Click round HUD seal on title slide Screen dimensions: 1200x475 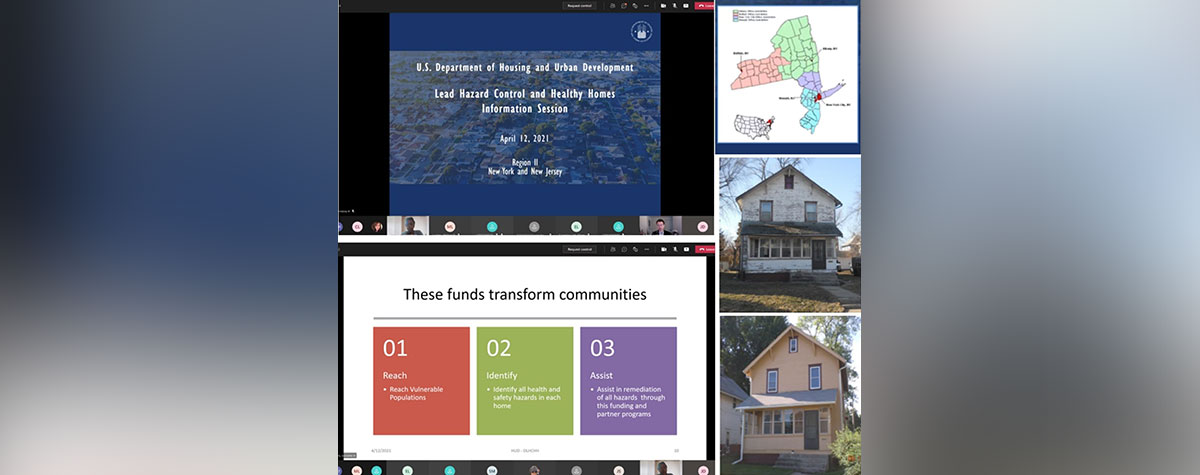point(641,31)
